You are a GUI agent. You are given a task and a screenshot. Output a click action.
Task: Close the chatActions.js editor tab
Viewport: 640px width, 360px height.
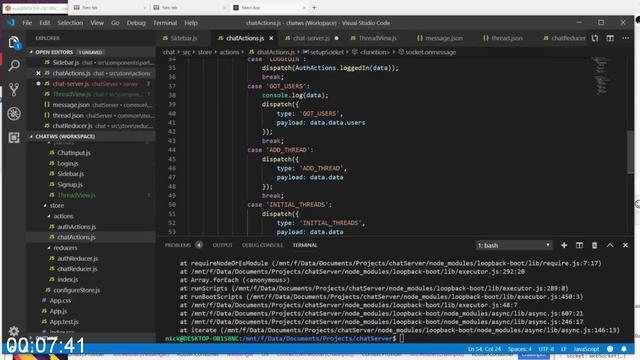271,38
